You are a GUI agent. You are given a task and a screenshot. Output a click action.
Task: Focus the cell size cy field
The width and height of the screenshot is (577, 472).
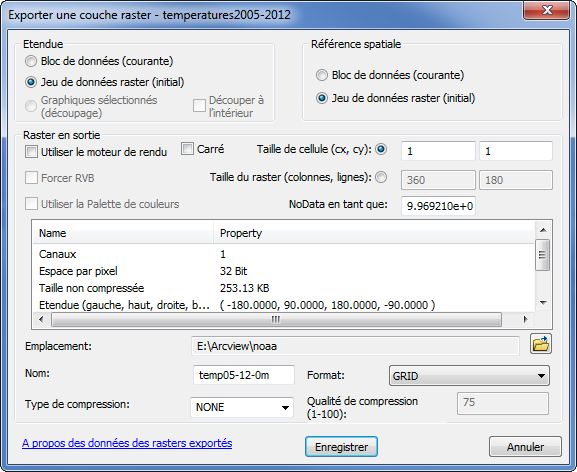coord(516,151)
